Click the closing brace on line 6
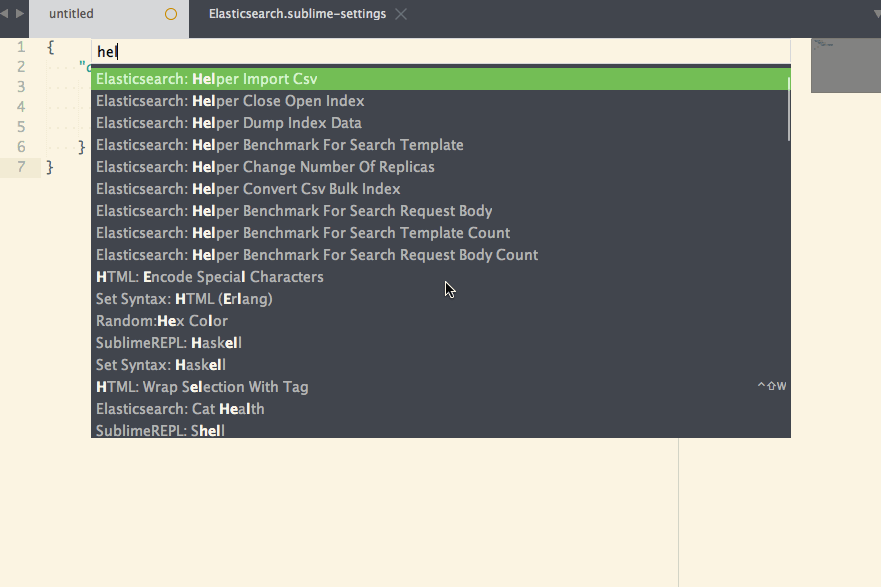This screenshot has width=881, height=587. 82,147
